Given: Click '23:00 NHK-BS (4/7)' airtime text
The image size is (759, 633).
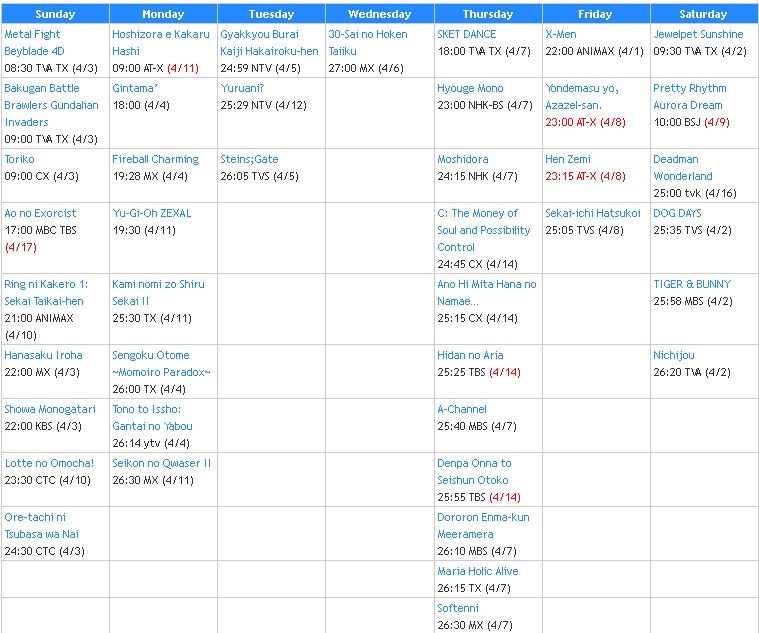Looking at the screenshot, I should [485, 106].
